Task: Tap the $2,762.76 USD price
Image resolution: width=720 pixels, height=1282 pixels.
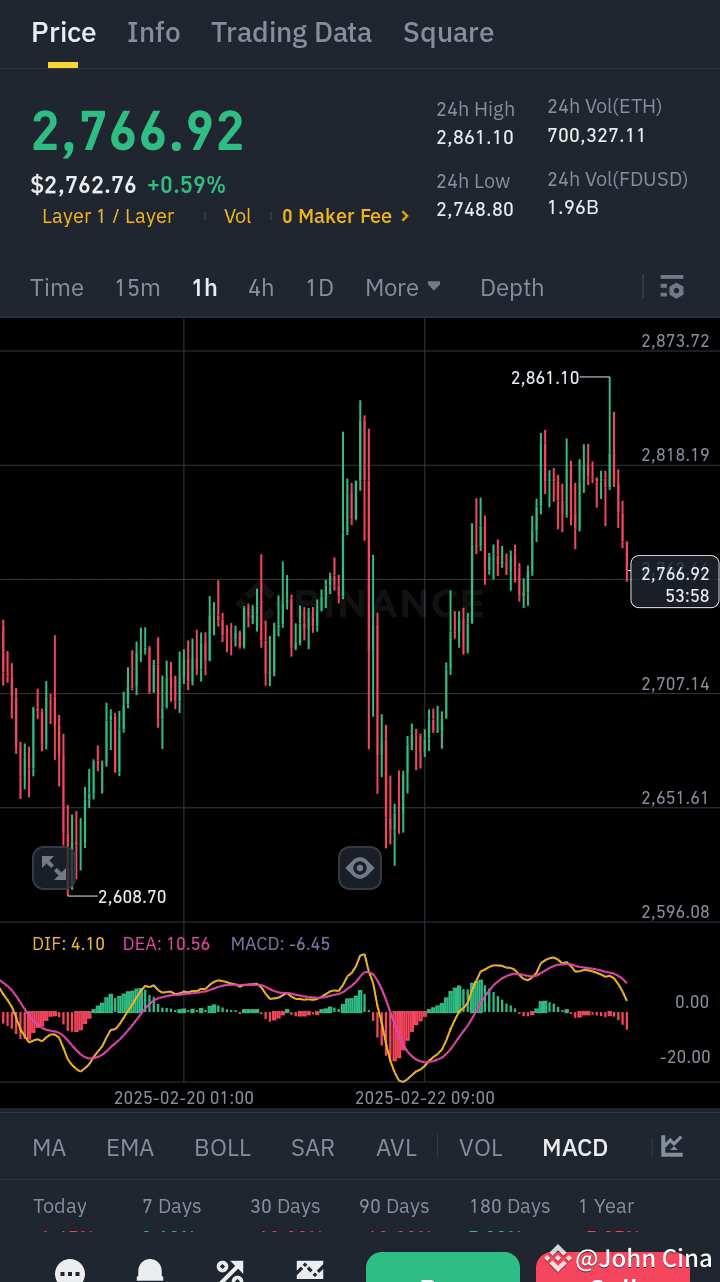Action: [84, 185]
